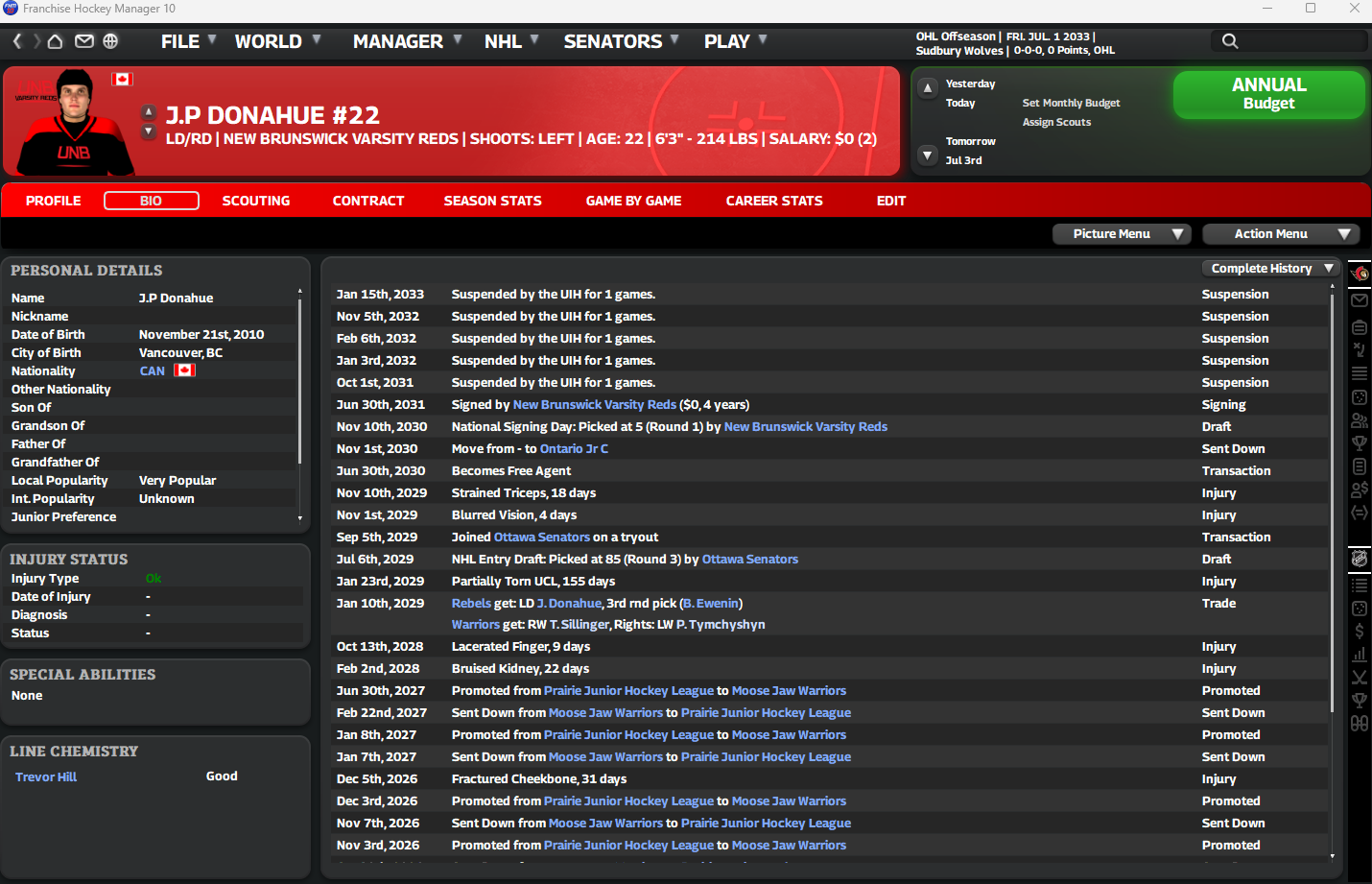Click the history list vertical scrollbar
This screenshot has width=1372, height=884.
point(1332,499)
